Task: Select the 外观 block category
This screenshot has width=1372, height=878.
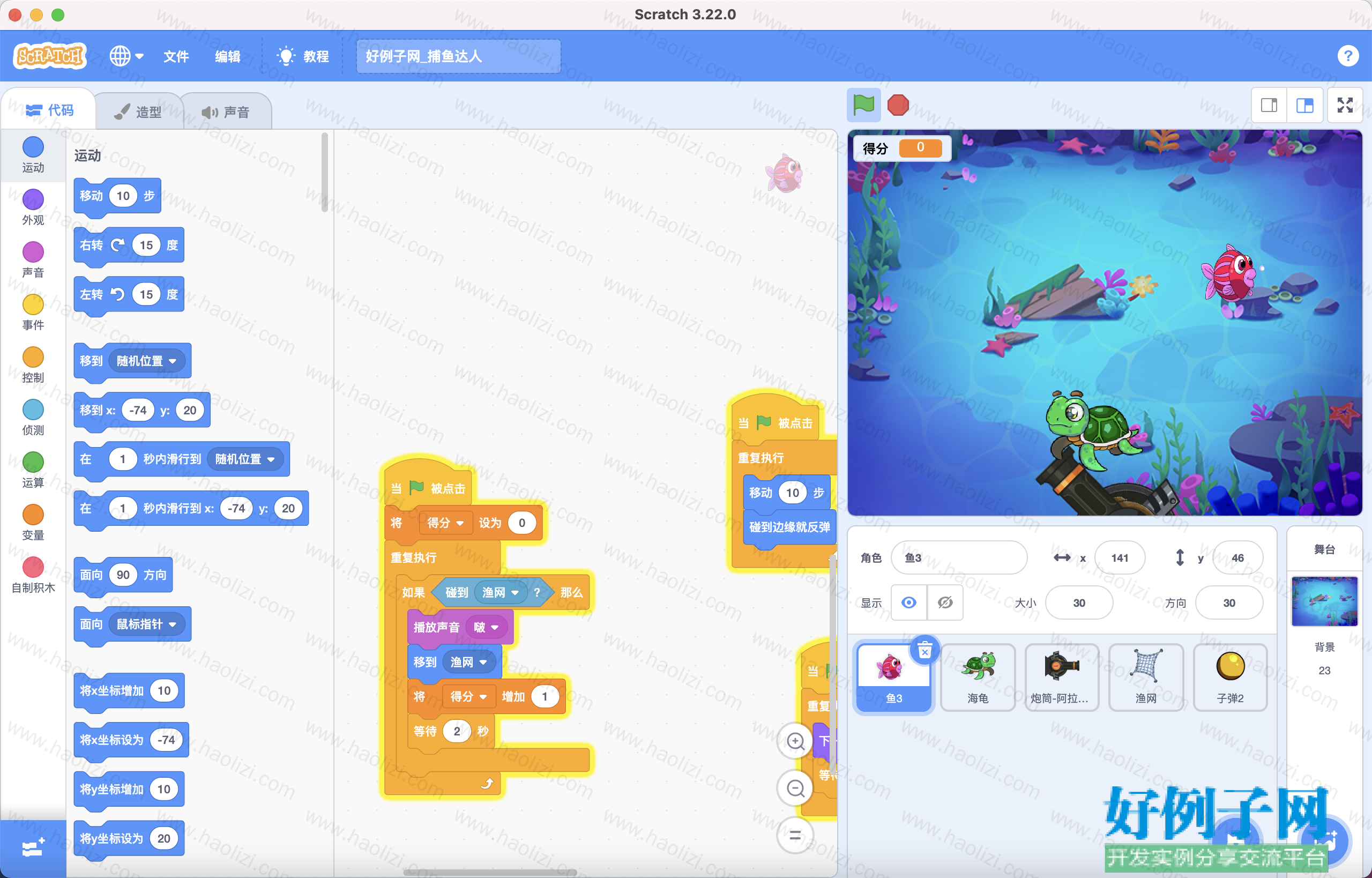Action: point(33,206)
